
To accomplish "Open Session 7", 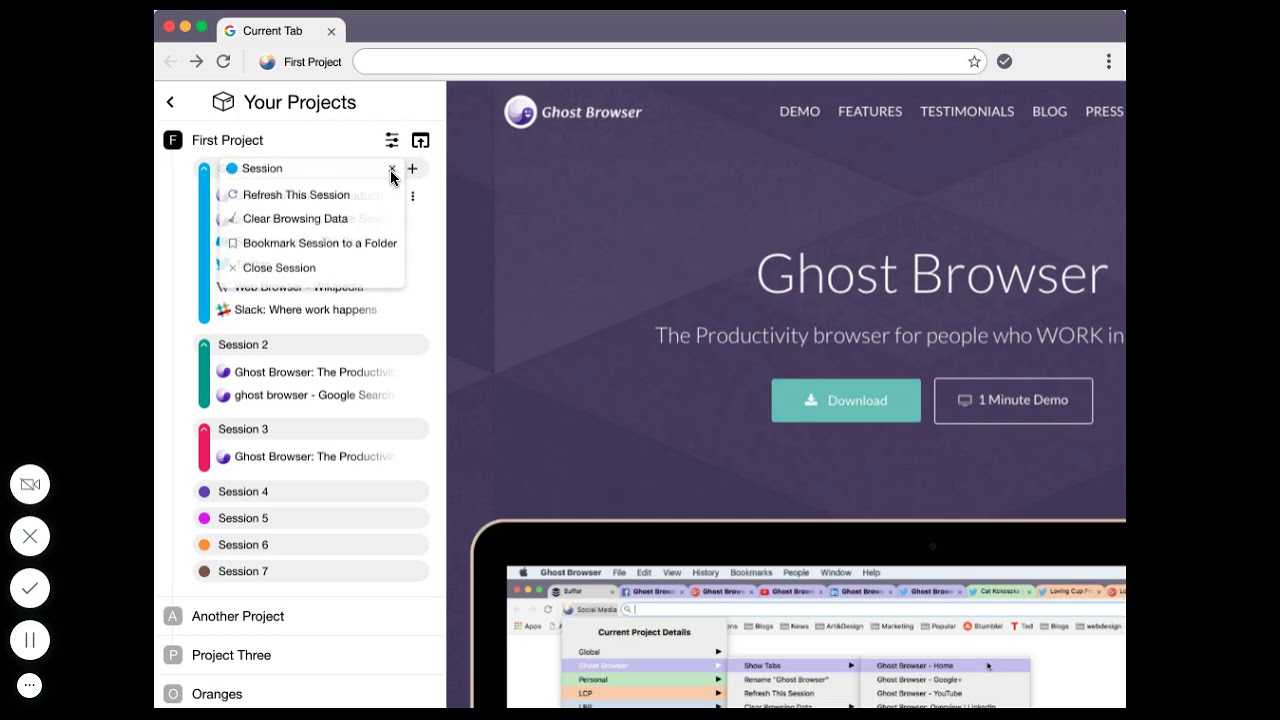I will [311, 572].
